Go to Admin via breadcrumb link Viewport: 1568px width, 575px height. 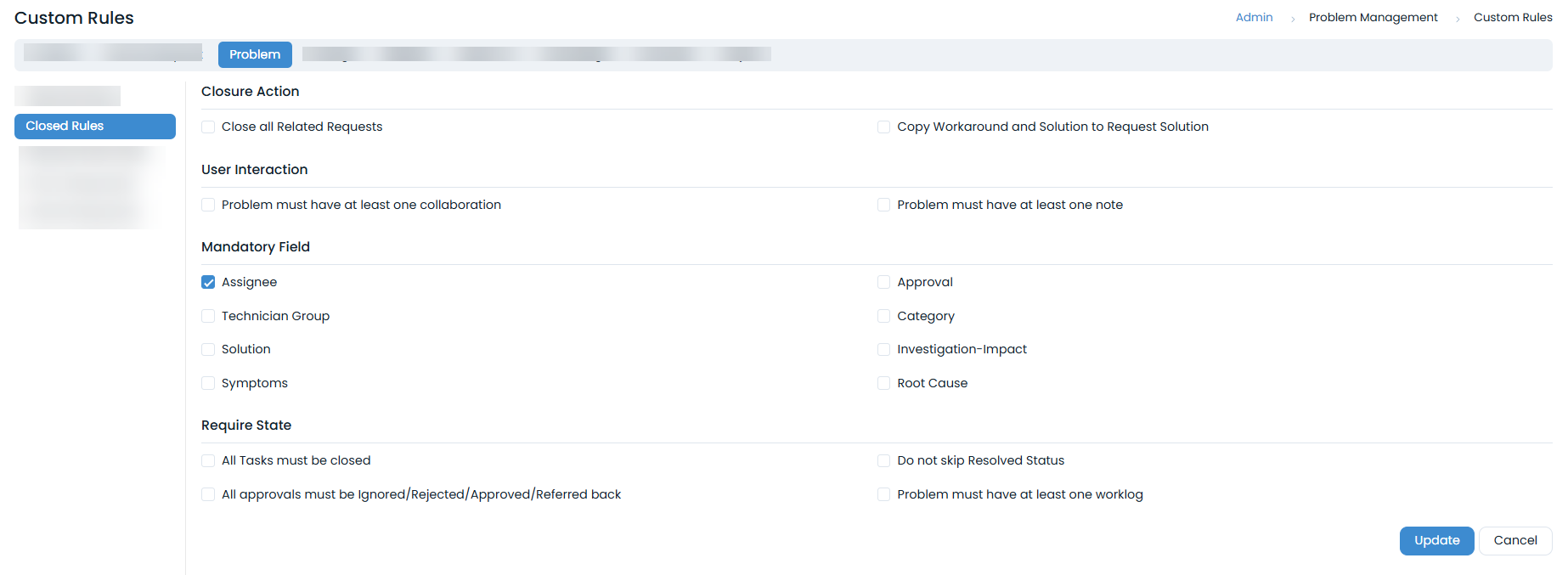[x=1254, y=18]
